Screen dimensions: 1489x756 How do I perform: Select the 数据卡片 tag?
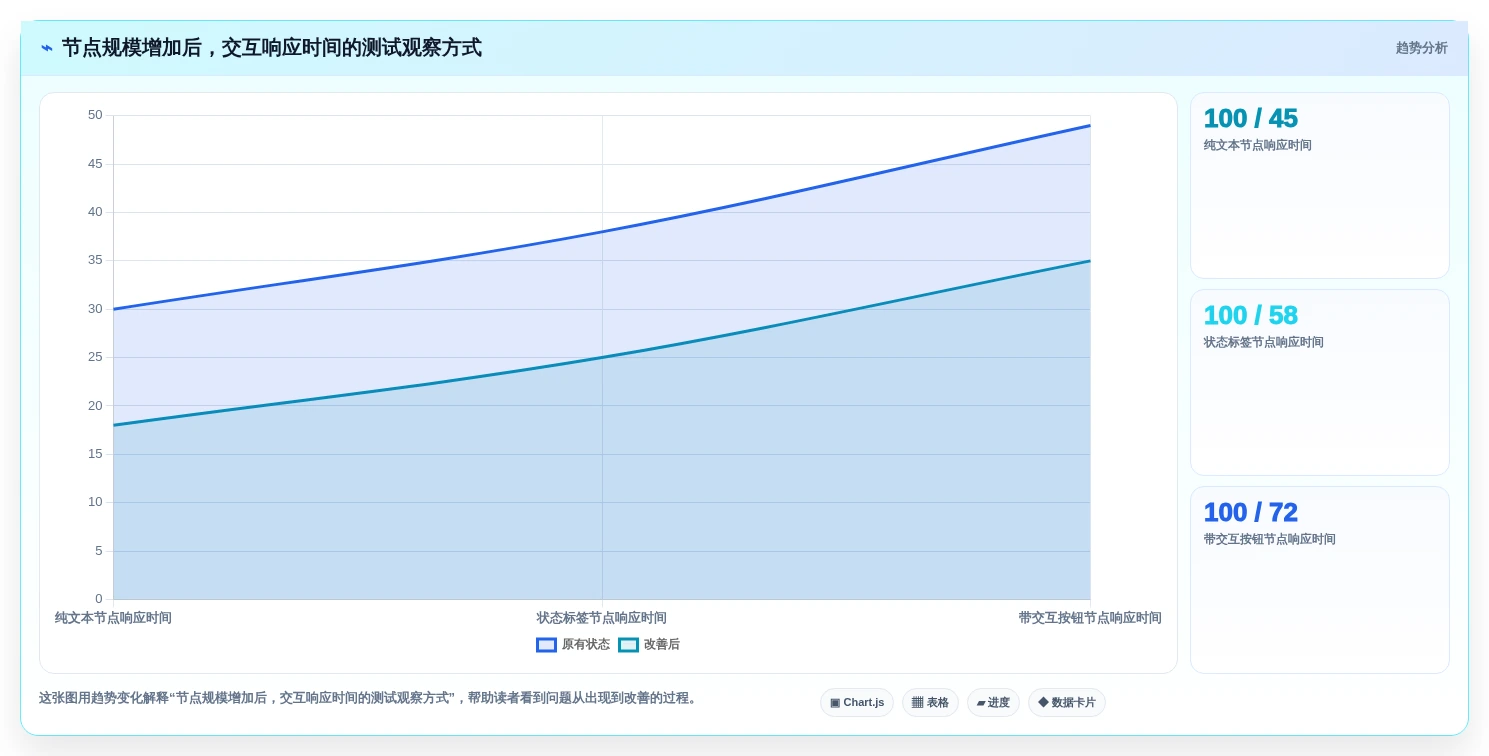pos(1067,702)
